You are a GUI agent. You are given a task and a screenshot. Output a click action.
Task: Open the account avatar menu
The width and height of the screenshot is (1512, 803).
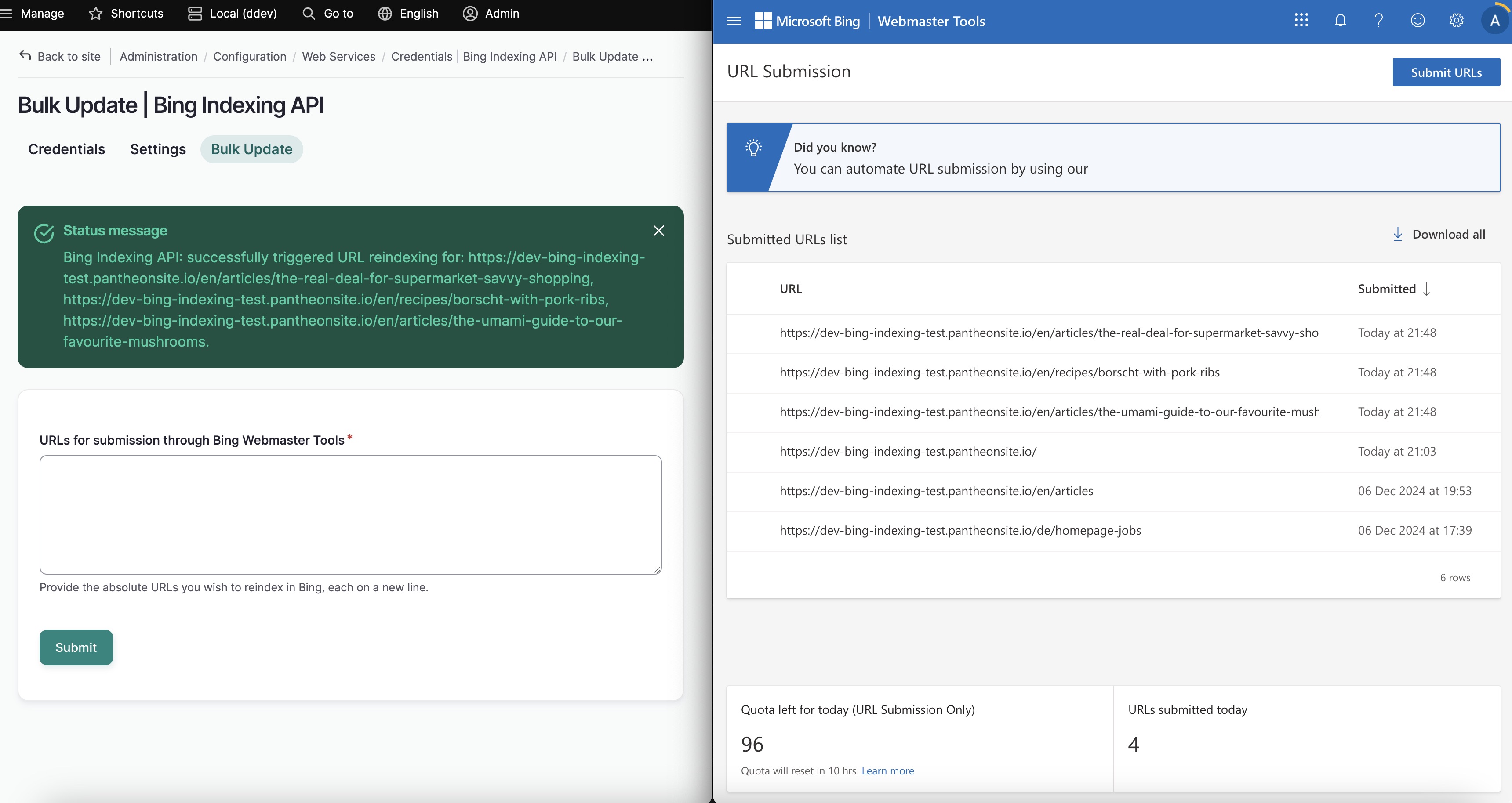pyautogui.click(x=1494, y=21)
